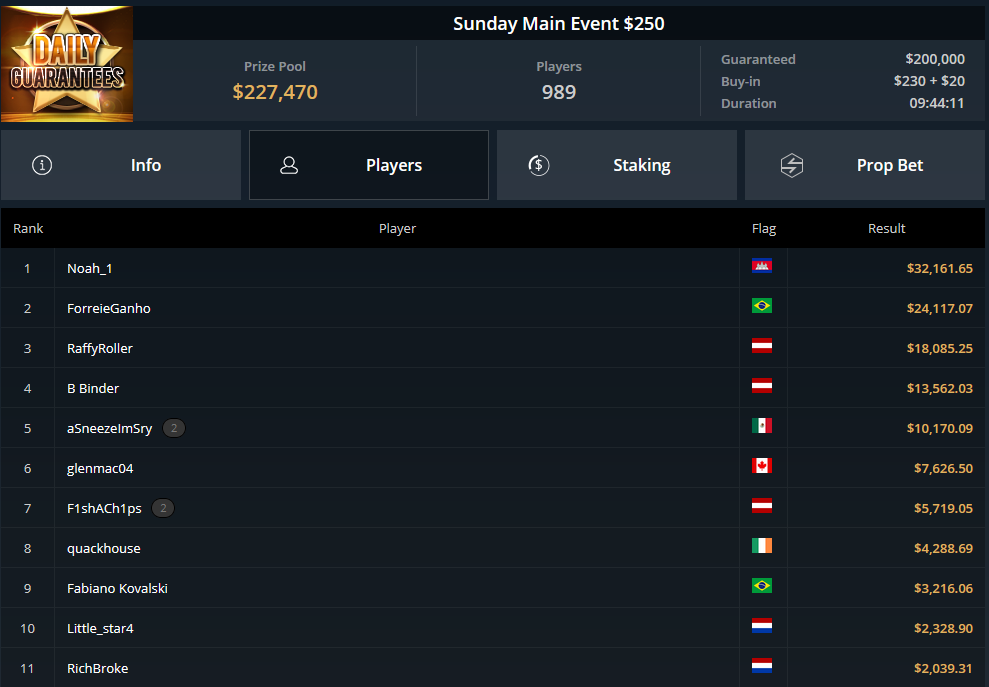Click the Info circle icon
The image size is (989, 687).
(x=42, y=165)
